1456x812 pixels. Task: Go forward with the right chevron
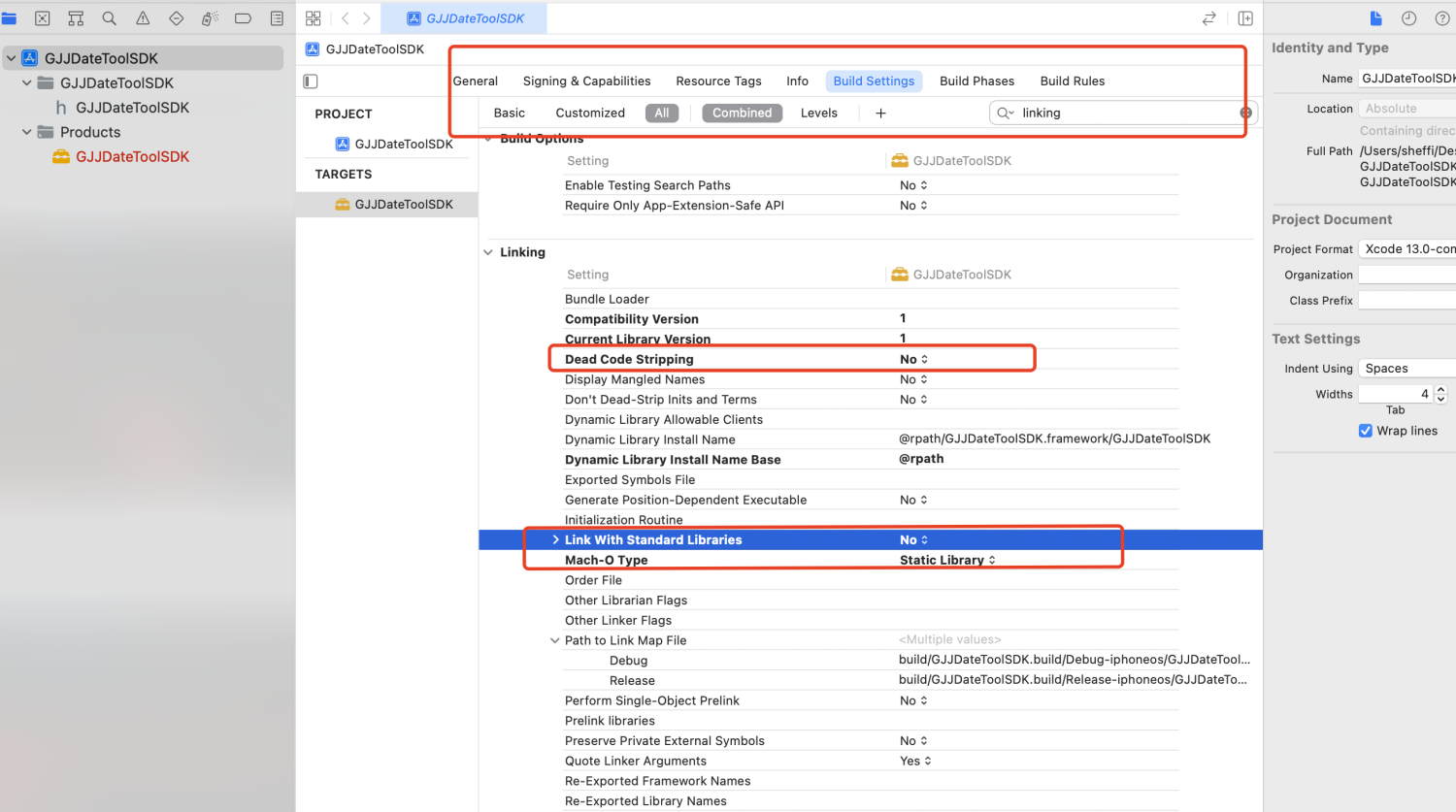pyautogui.click(x=367, y=18)
